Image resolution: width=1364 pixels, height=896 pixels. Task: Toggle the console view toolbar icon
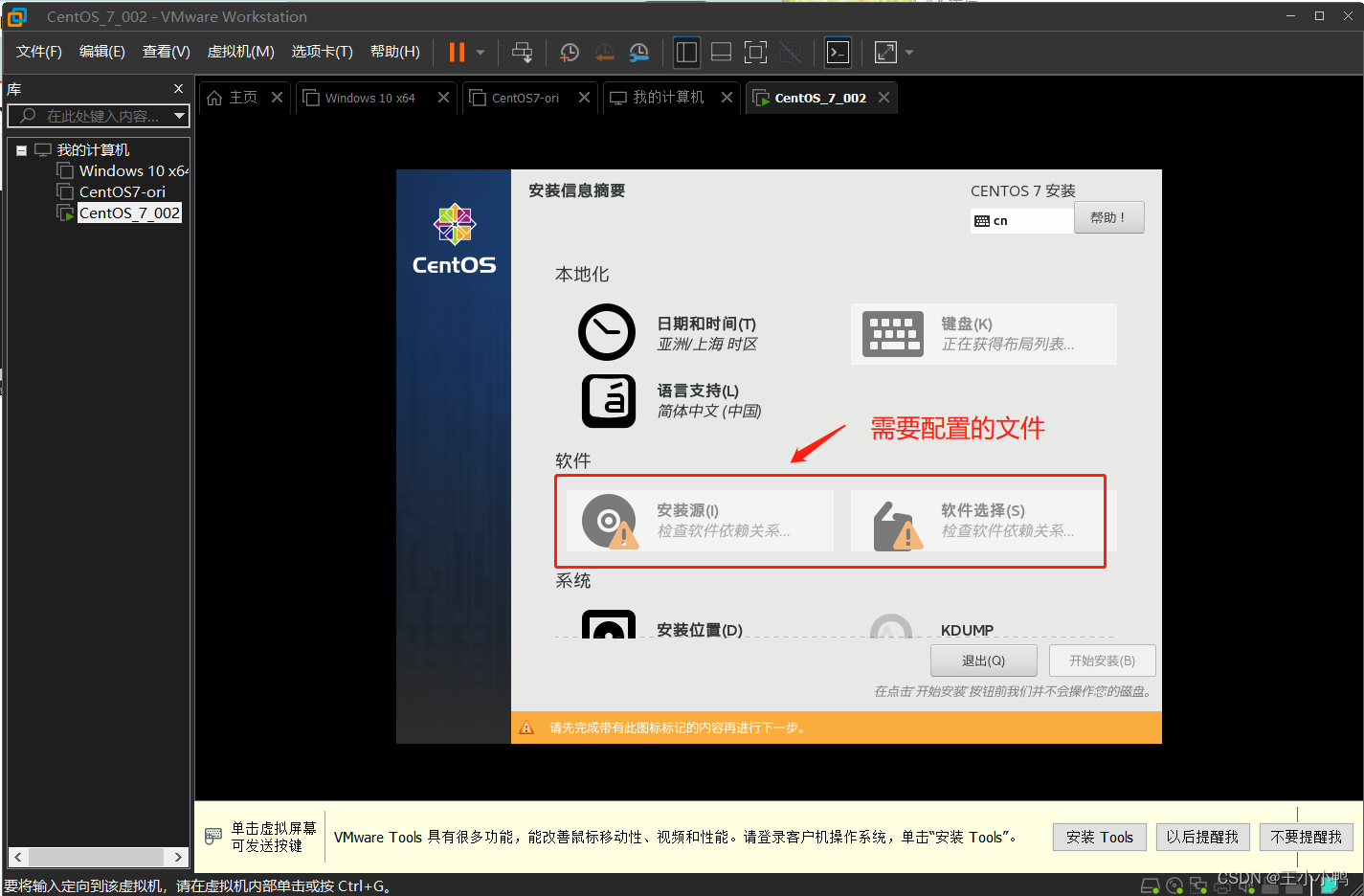point(838,53)
